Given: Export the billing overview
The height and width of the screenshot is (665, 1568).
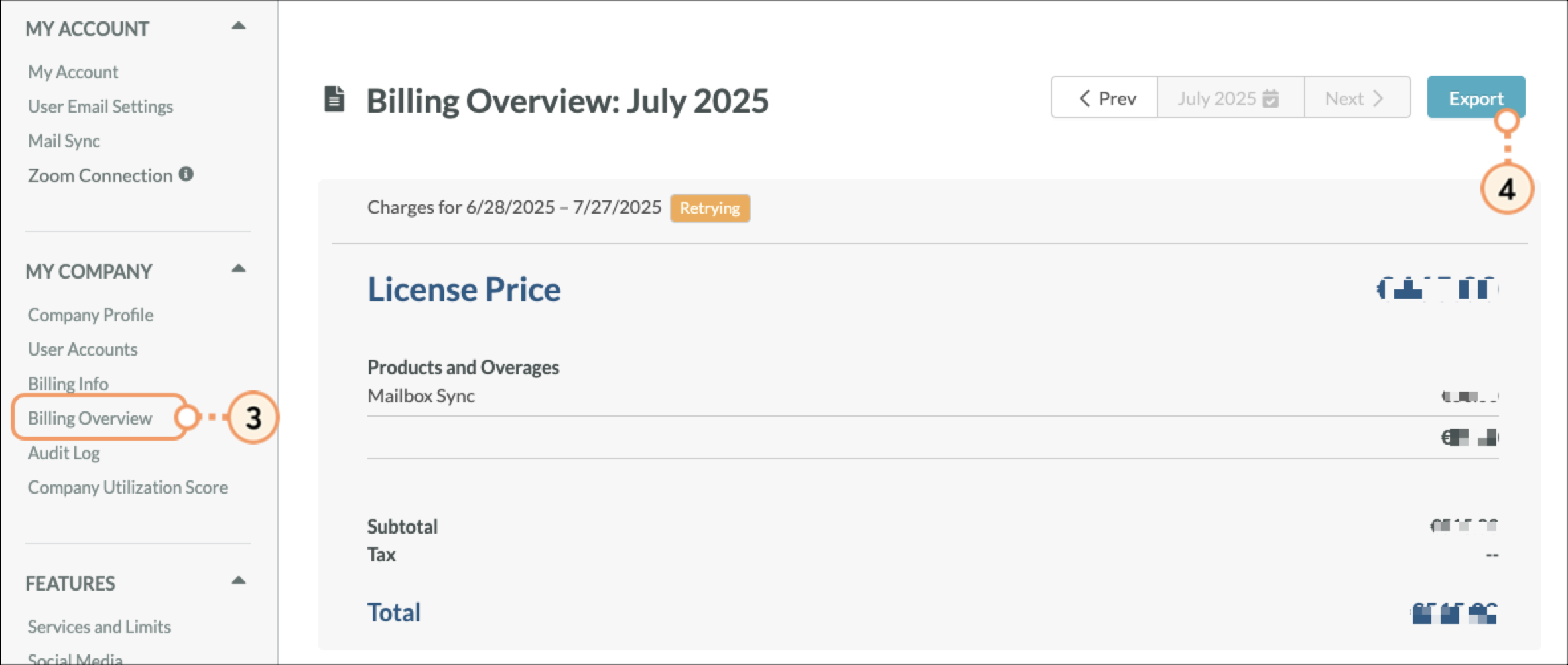Looking at the screenshot, I should click(x=1476, y=98).
